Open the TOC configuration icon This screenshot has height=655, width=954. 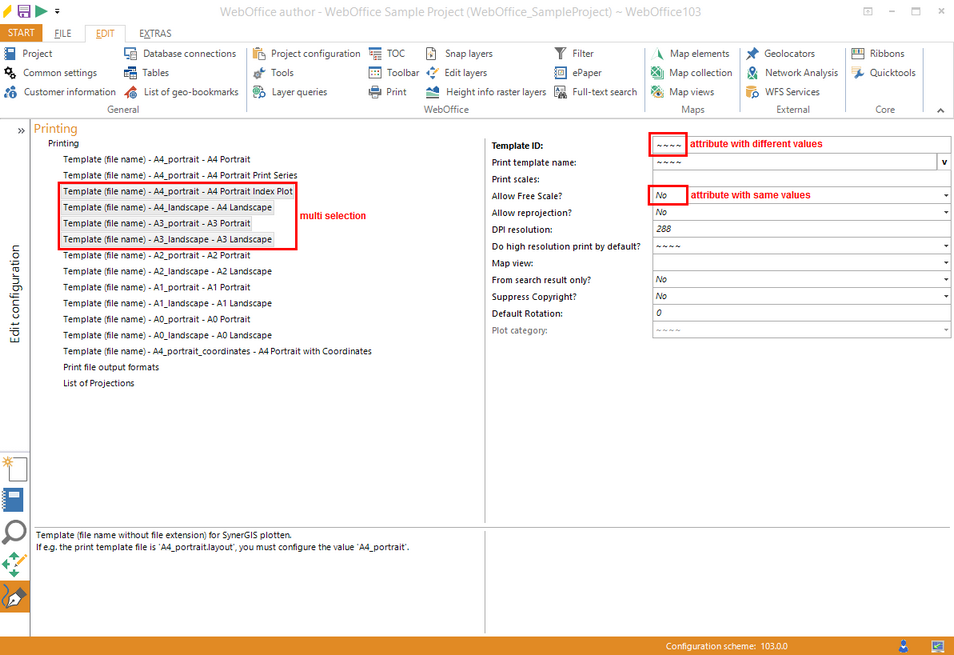(x=389, y=53)
